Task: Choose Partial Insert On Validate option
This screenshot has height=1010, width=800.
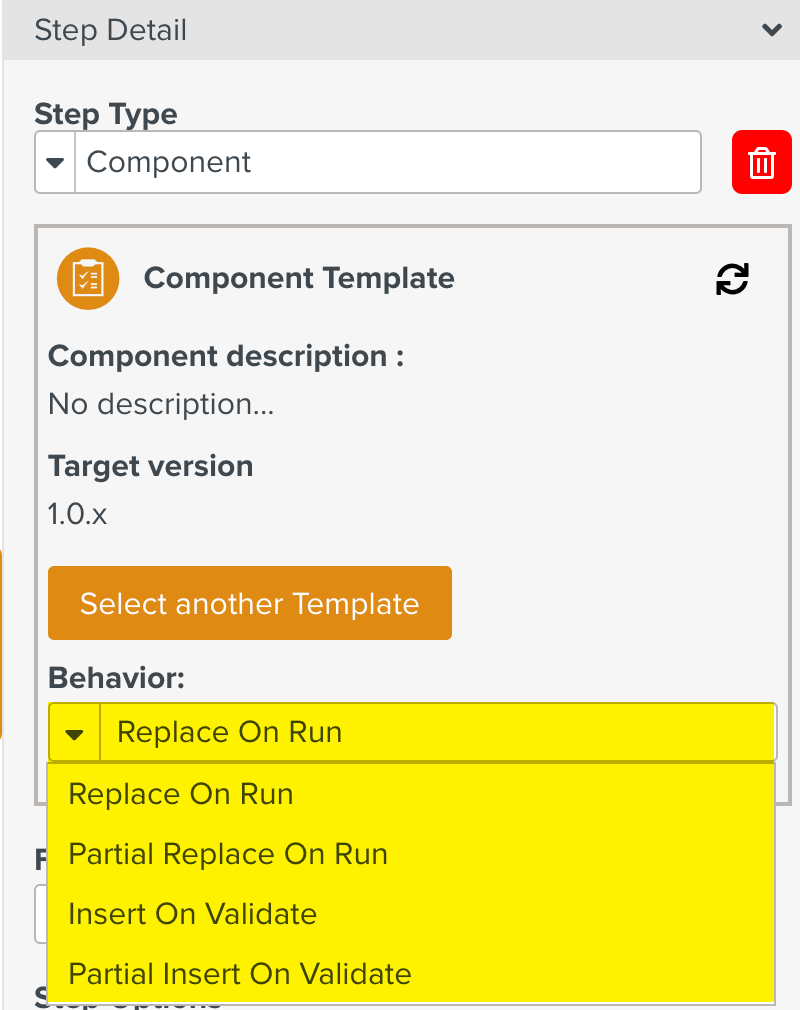Action: pyautogui.click(x=240, y=974)
